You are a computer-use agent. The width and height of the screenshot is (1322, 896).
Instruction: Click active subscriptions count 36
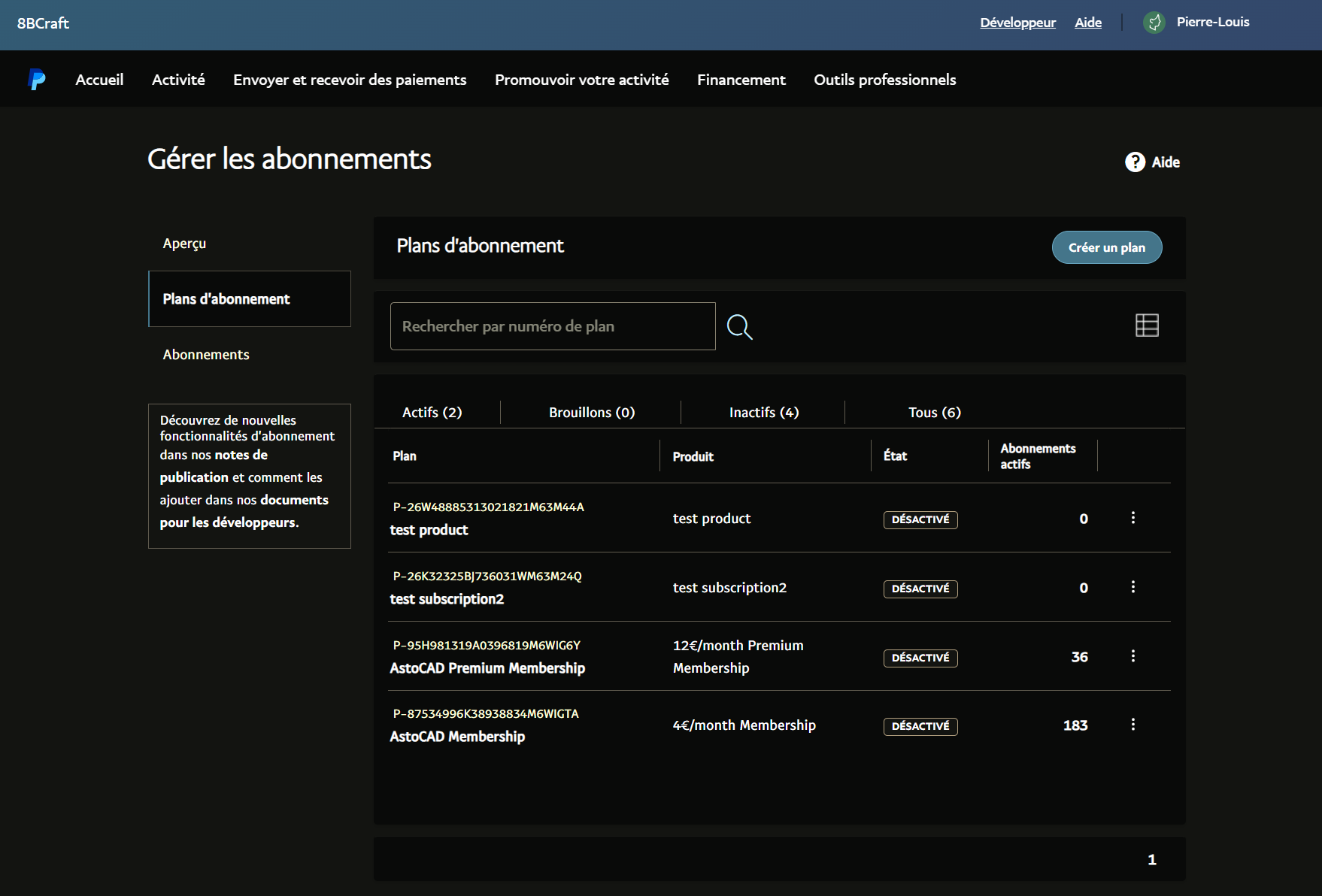click(1080, 657)
